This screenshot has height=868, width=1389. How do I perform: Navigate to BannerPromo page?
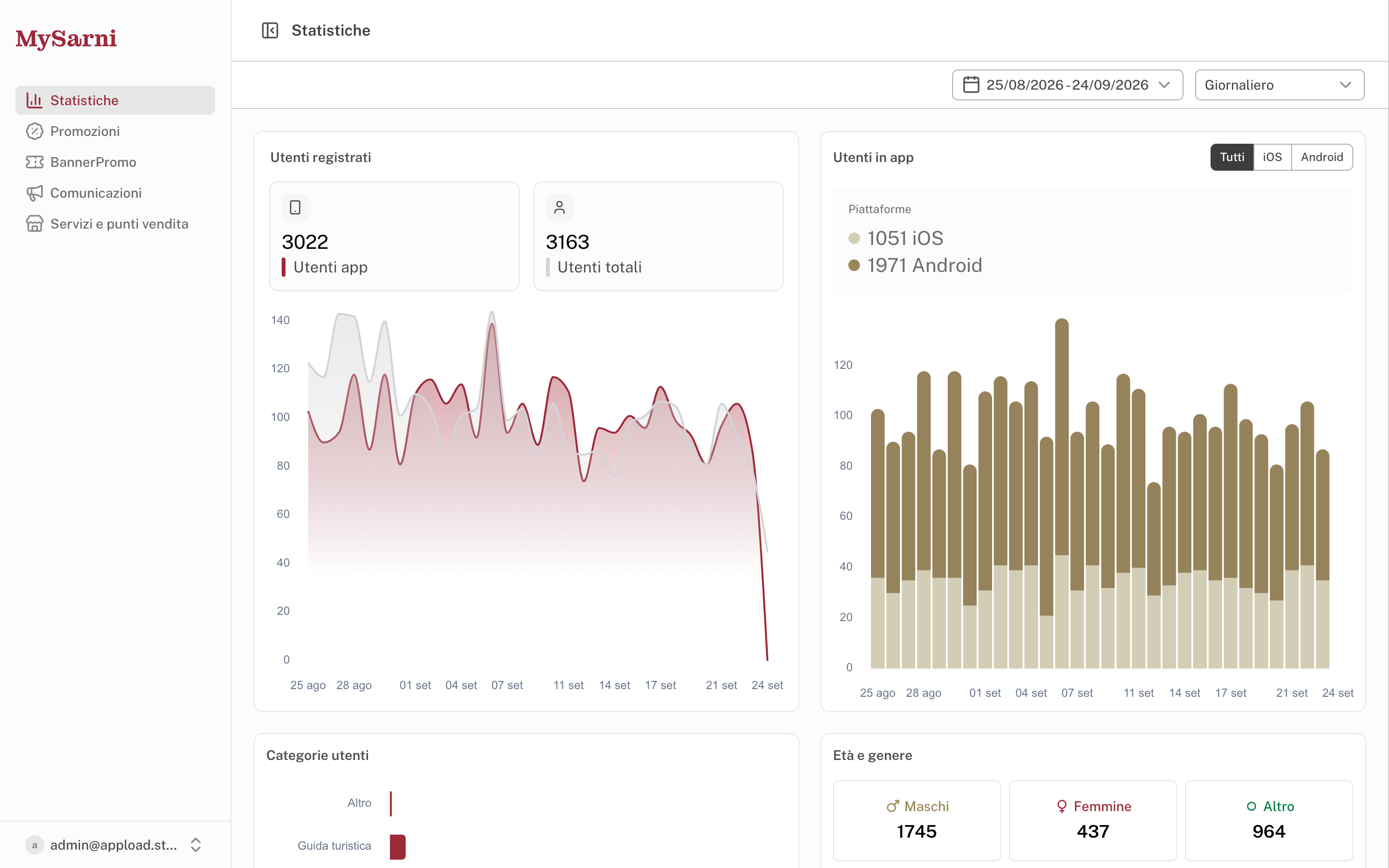tap(115, 163)
